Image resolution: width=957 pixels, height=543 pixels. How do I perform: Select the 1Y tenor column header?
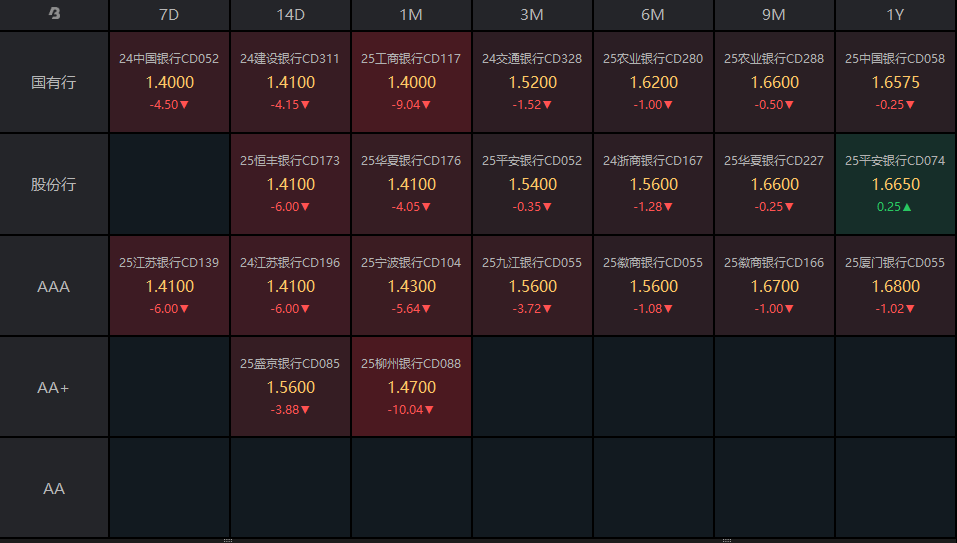point(894,15)
